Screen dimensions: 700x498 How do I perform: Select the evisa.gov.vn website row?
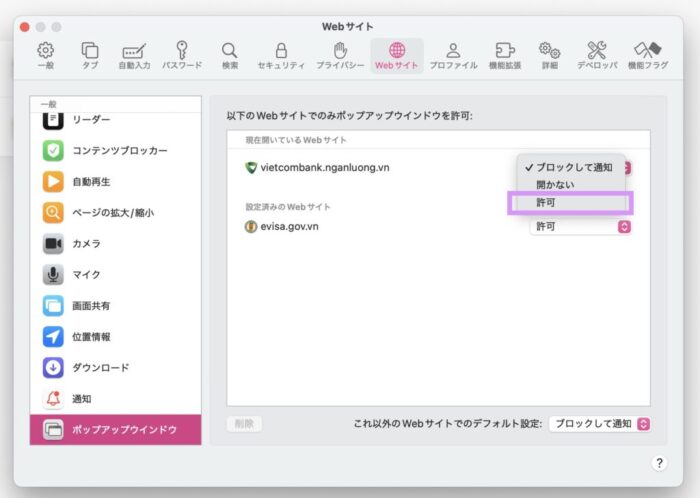pyautogui.click(x=380, y=227)
